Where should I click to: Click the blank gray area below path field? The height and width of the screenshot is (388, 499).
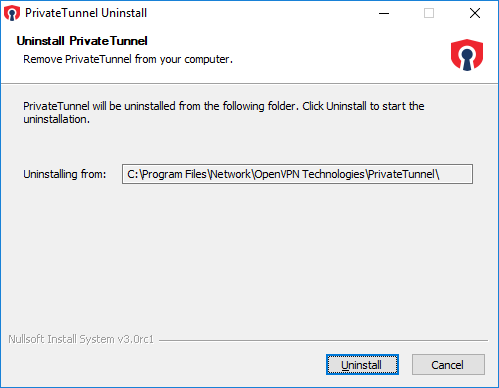(x=249, y=257)
